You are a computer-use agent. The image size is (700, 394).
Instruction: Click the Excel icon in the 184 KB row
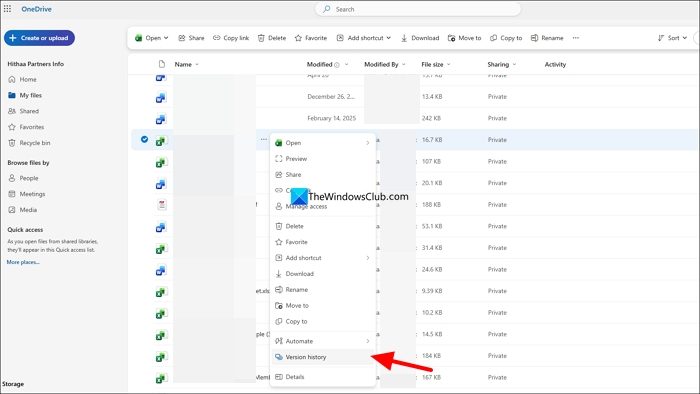161,357
